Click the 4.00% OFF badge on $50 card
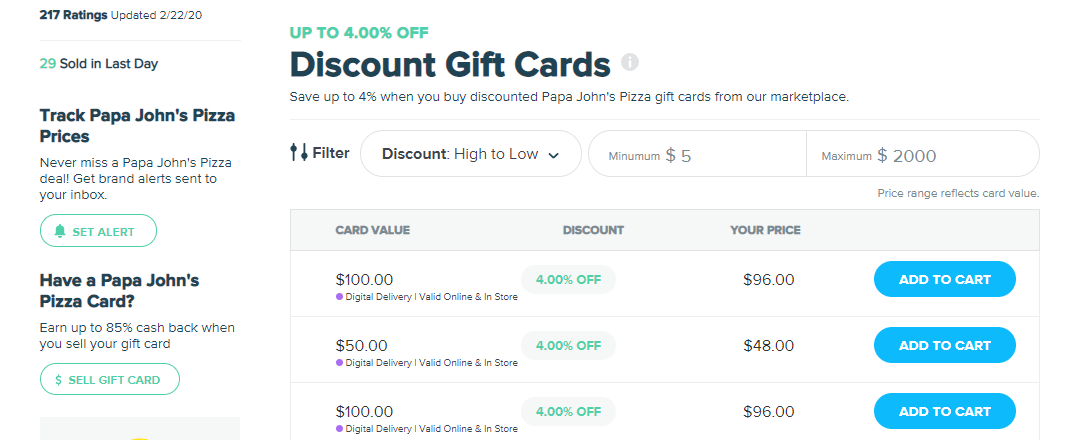Viewport: 1065px width, 440px height. (x=568, y=346)
